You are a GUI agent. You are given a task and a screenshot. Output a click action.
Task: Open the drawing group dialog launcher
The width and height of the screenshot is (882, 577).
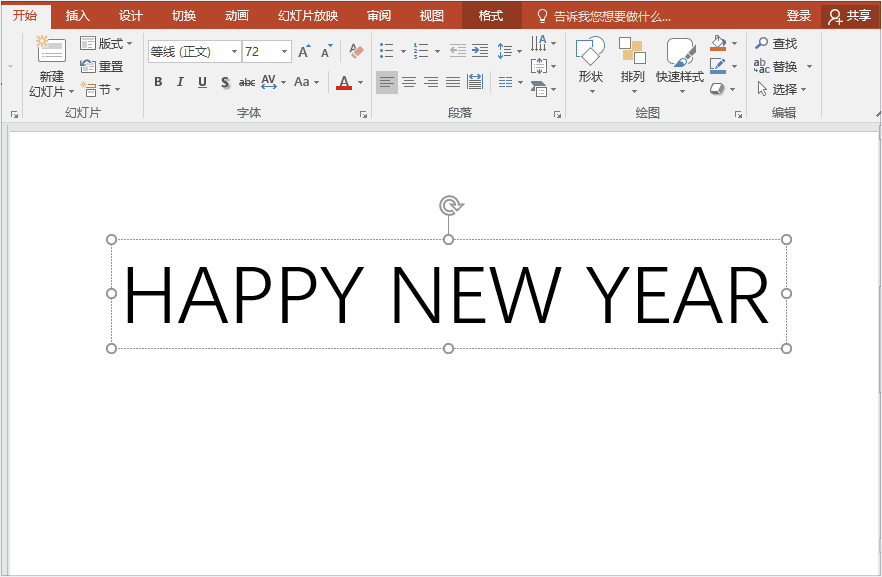click(x=738, y=114)
